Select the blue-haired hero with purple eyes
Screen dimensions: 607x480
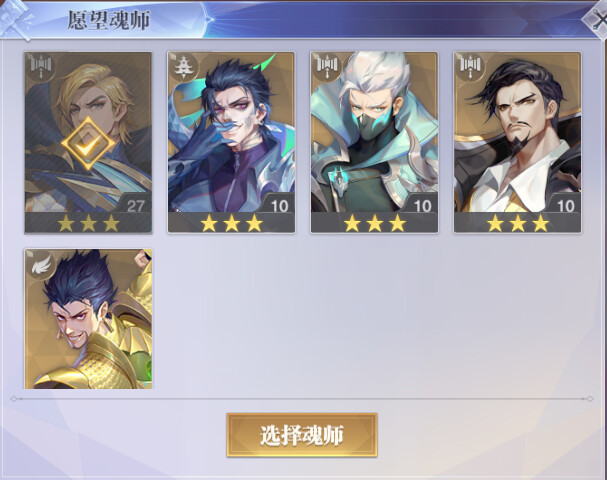(x=231, y=142)
